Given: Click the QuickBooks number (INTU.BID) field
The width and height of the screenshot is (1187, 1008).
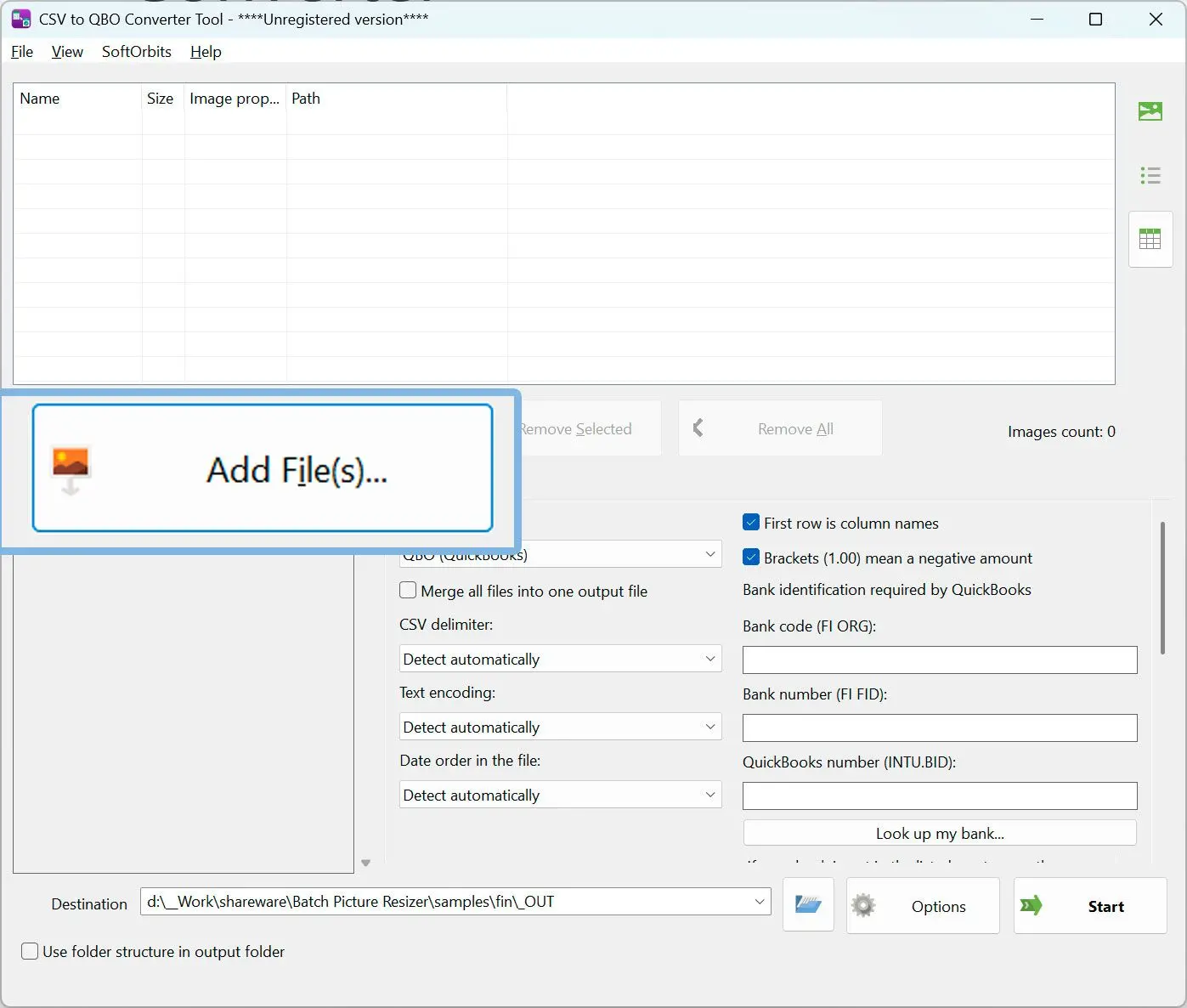Looking at the screenshot, I should tap(940, 796).
